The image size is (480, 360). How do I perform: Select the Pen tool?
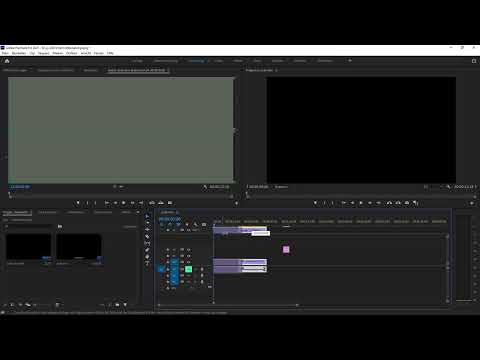pos(148,250)
